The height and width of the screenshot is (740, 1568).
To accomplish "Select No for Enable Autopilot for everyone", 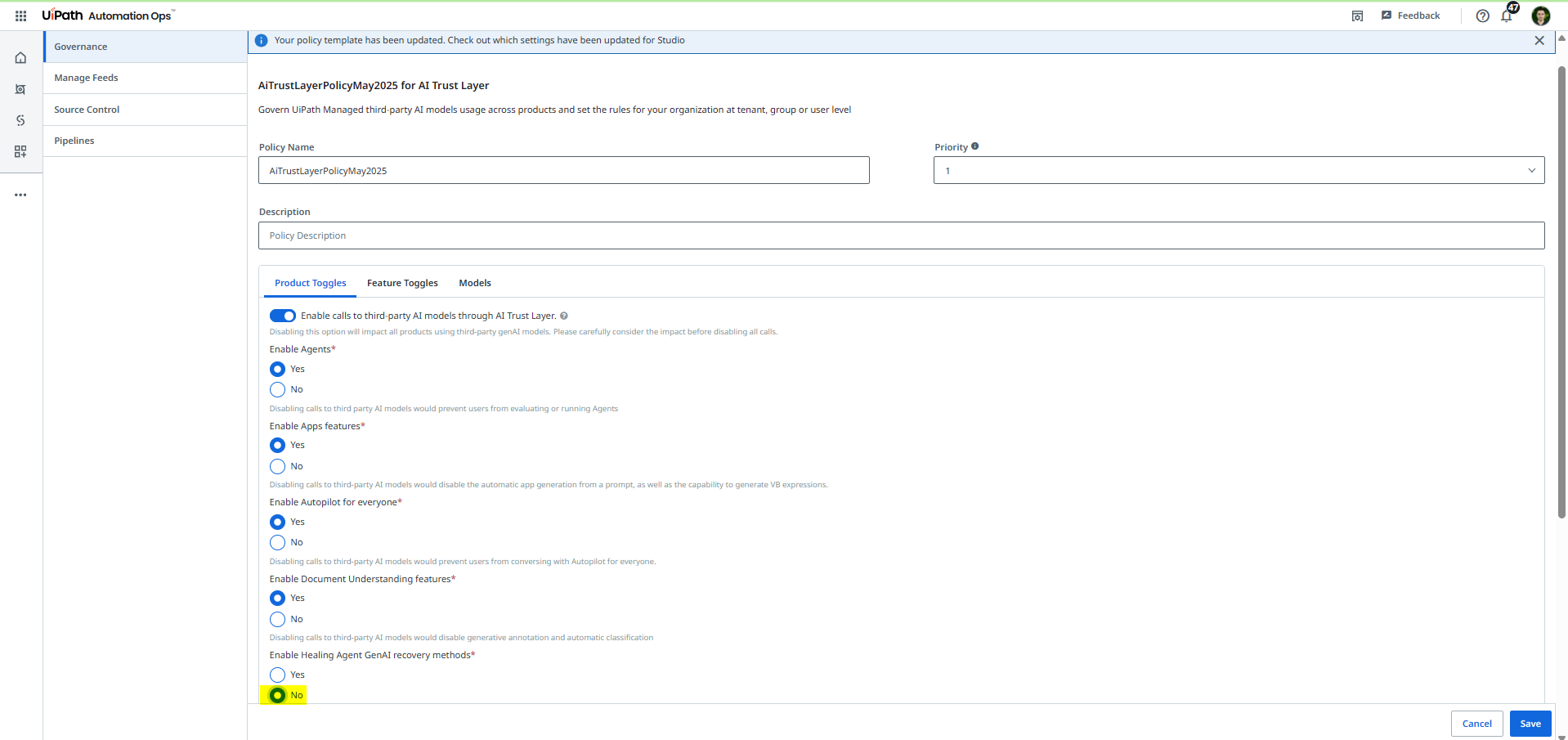I will (278, 542).
